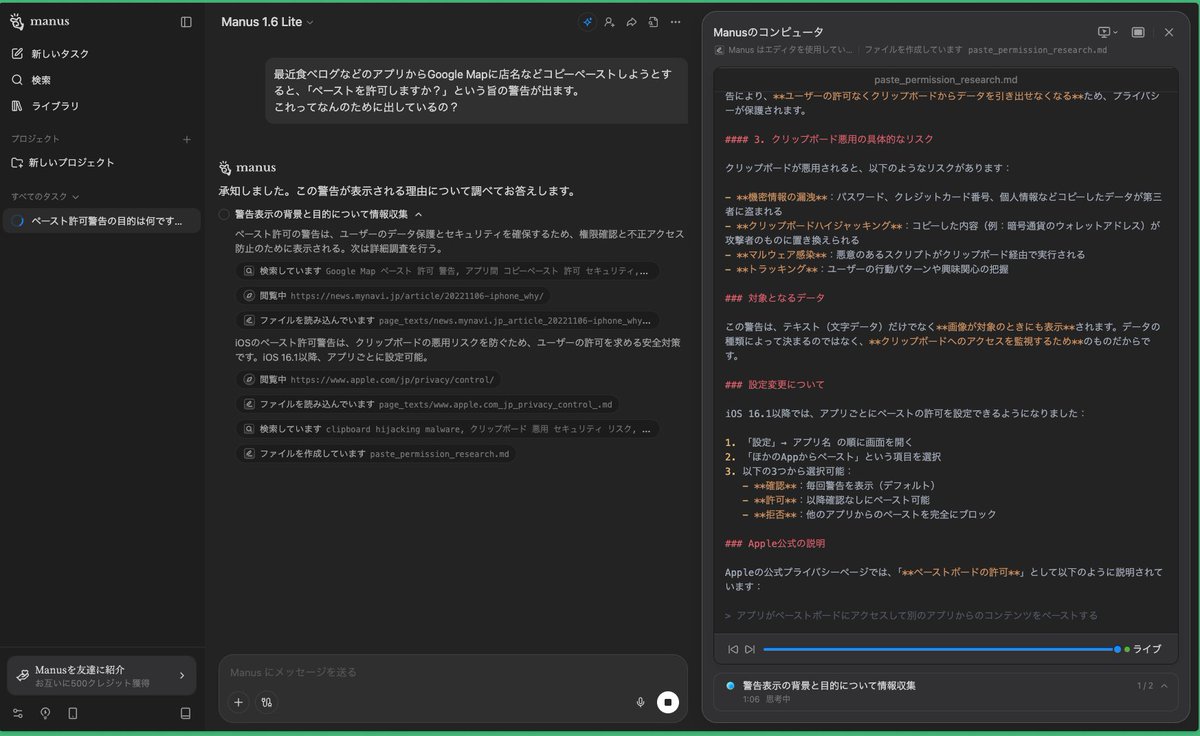The image size is (1200, 736).
Task: Add a project with the plus icon
Action: point(186,139)
